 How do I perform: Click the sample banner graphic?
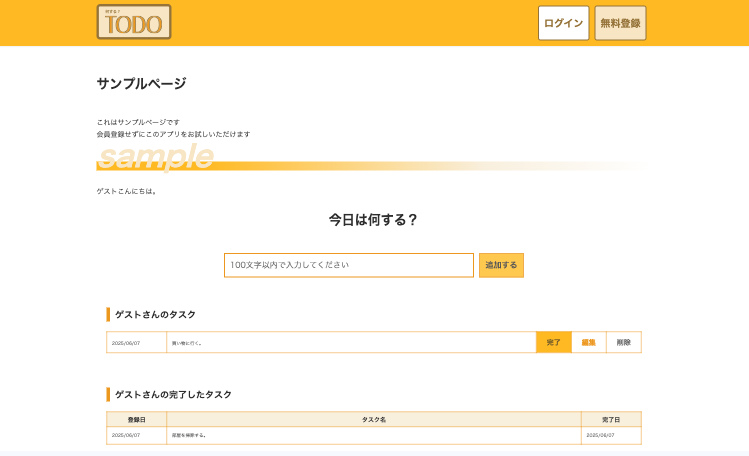pyautogui.click(x=156, y=158)
